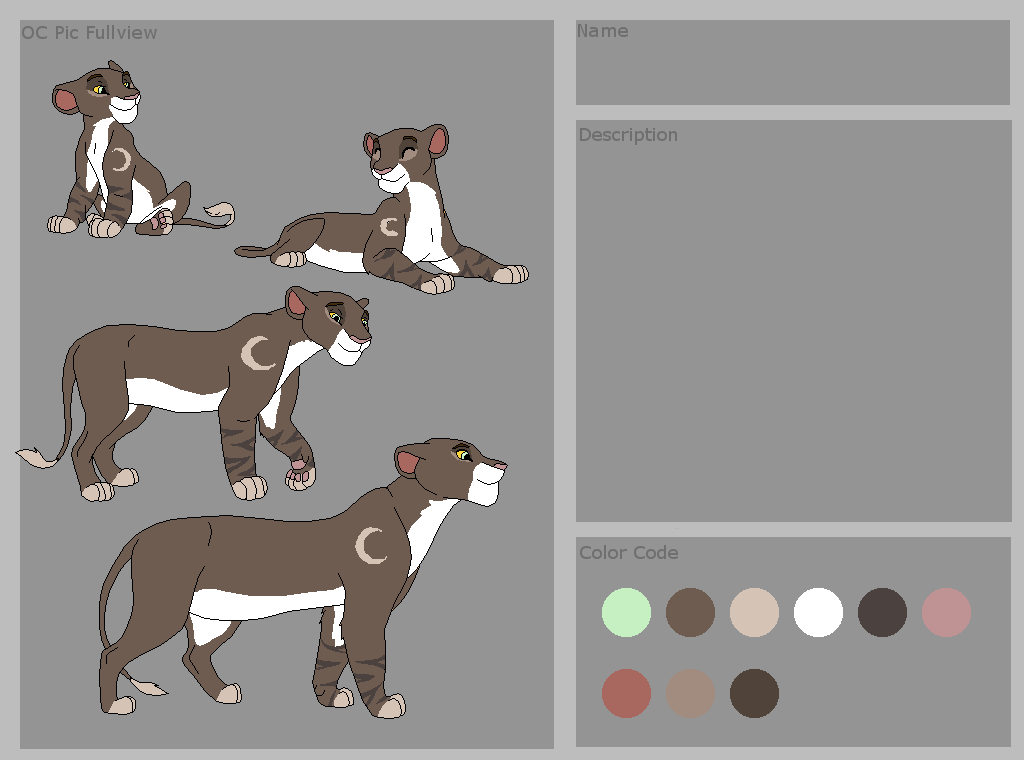This screenshot has height=760, width=1024.
Task: Click the crescent moon on the sitting cub
Action: coord(120,160)
